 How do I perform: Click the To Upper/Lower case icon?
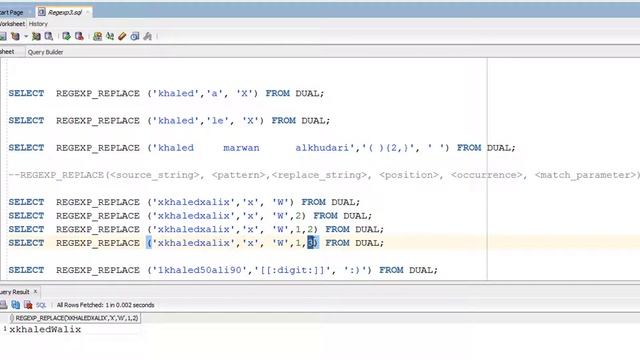[x=110, y=36]
